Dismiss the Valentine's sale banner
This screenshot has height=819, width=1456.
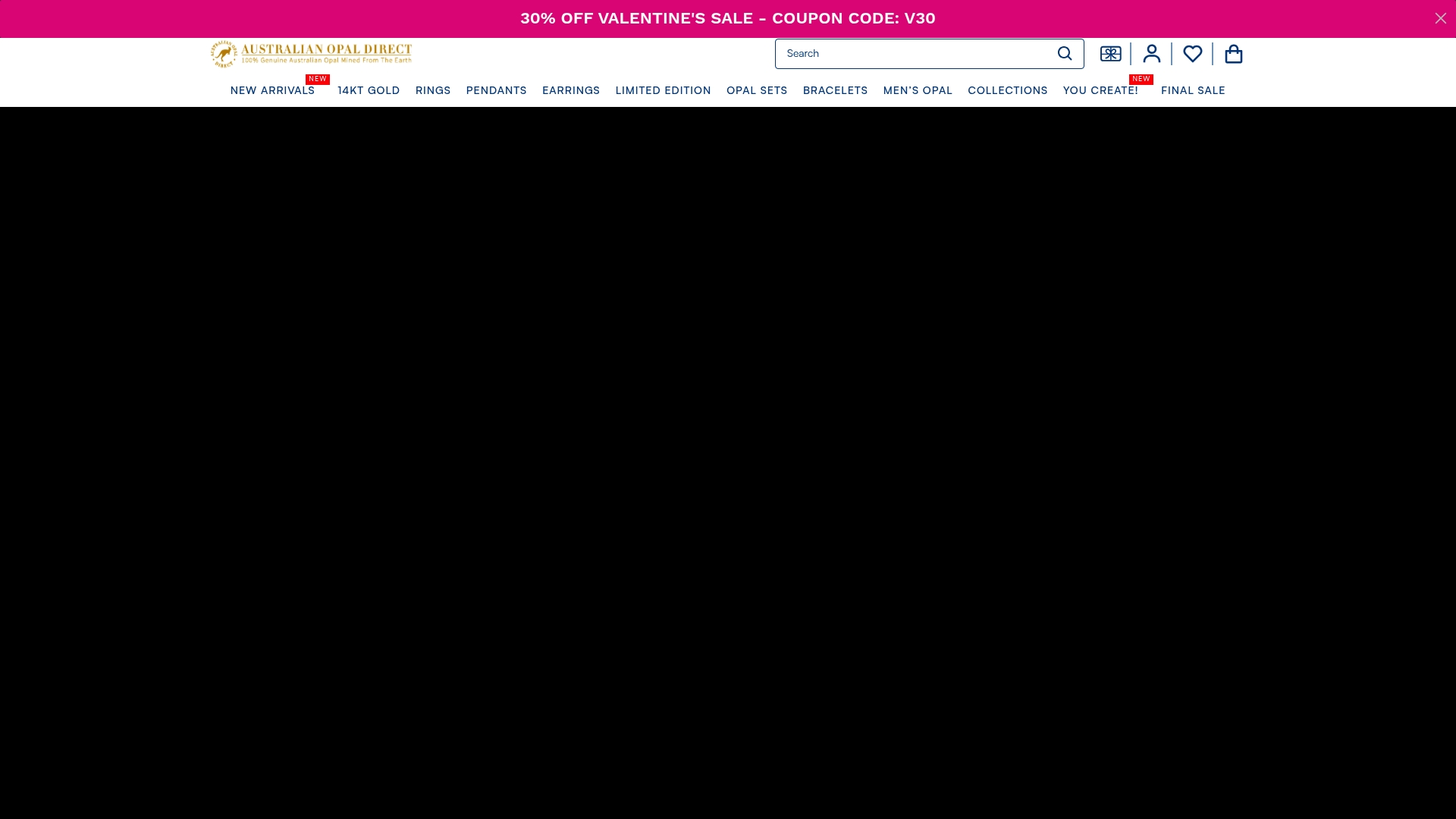(1439, 18)
